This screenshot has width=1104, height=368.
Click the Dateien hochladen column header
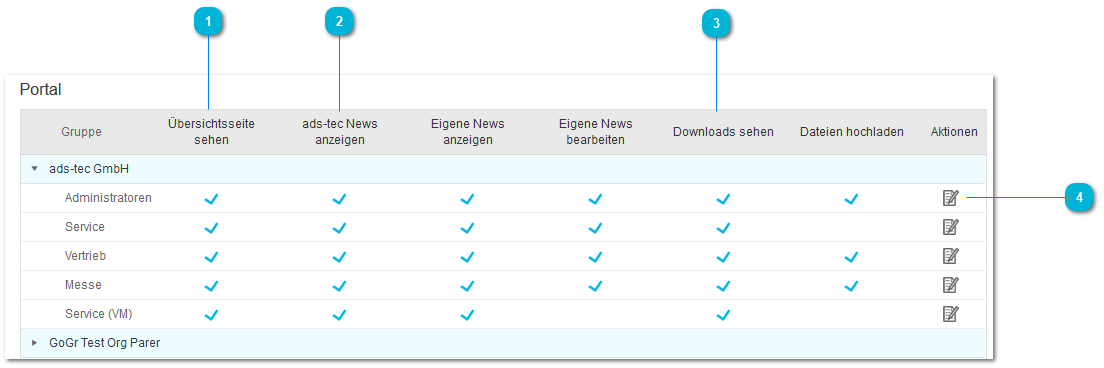coord(851,132)
